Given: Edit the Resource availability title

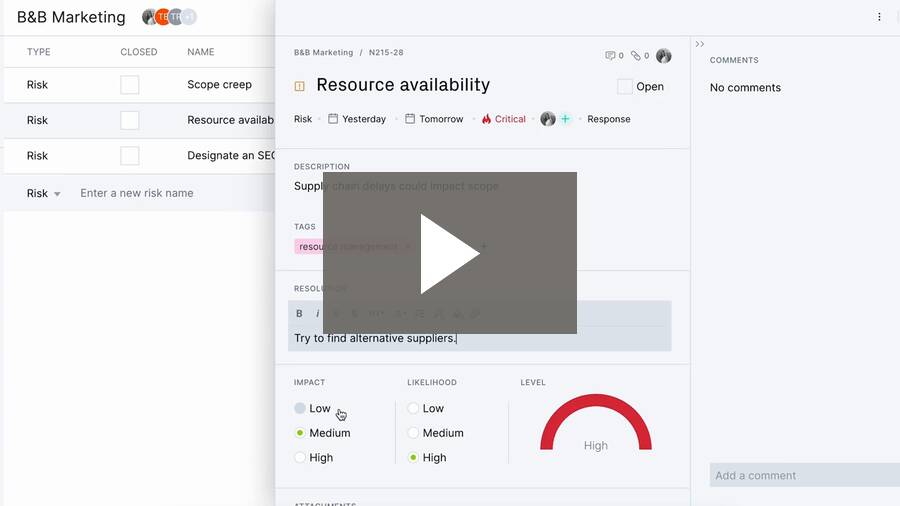Looking at the screenshot, I should 403,85.
